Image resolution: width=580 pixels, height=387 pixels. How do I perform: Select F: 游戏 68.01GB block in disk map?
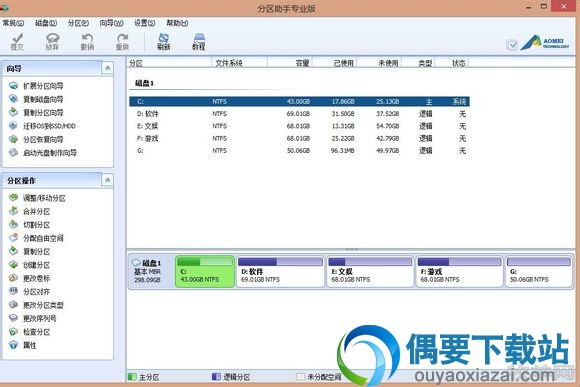pyautogui.click(x=459, y=272)
